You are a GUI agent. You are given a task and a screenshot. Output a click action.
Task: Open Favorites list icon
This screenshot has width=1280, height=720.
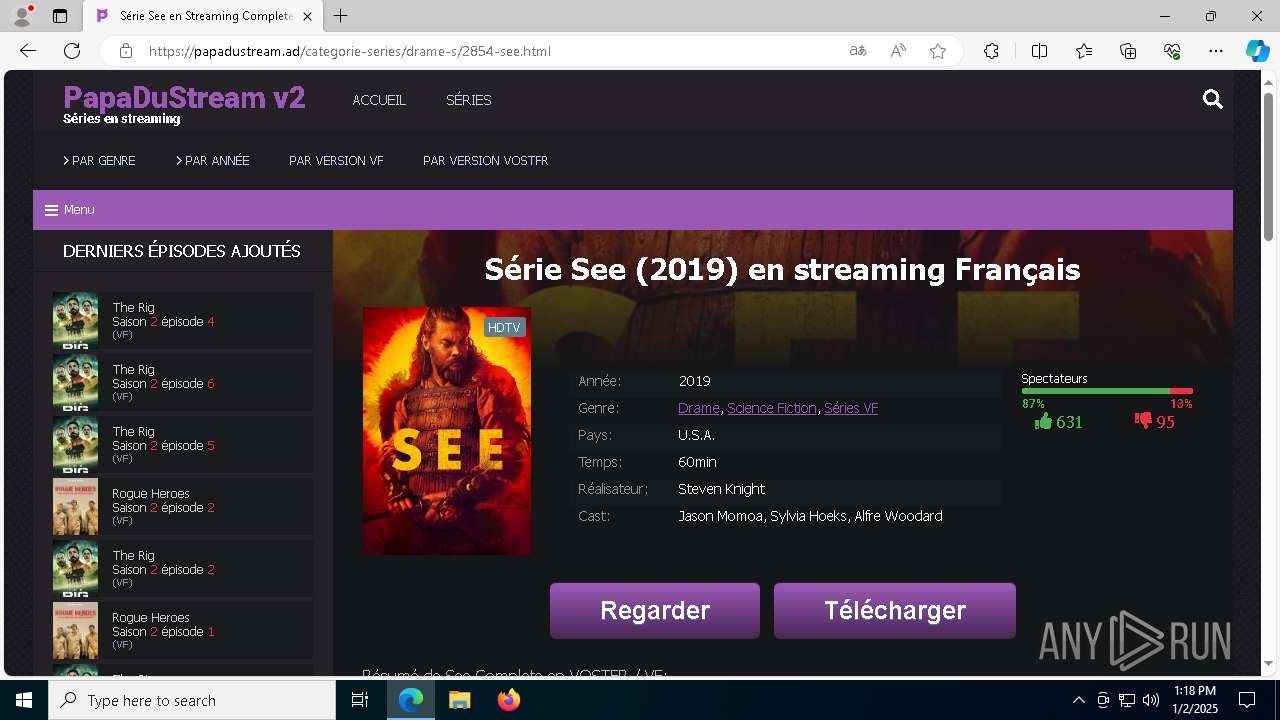(1084, 51)
